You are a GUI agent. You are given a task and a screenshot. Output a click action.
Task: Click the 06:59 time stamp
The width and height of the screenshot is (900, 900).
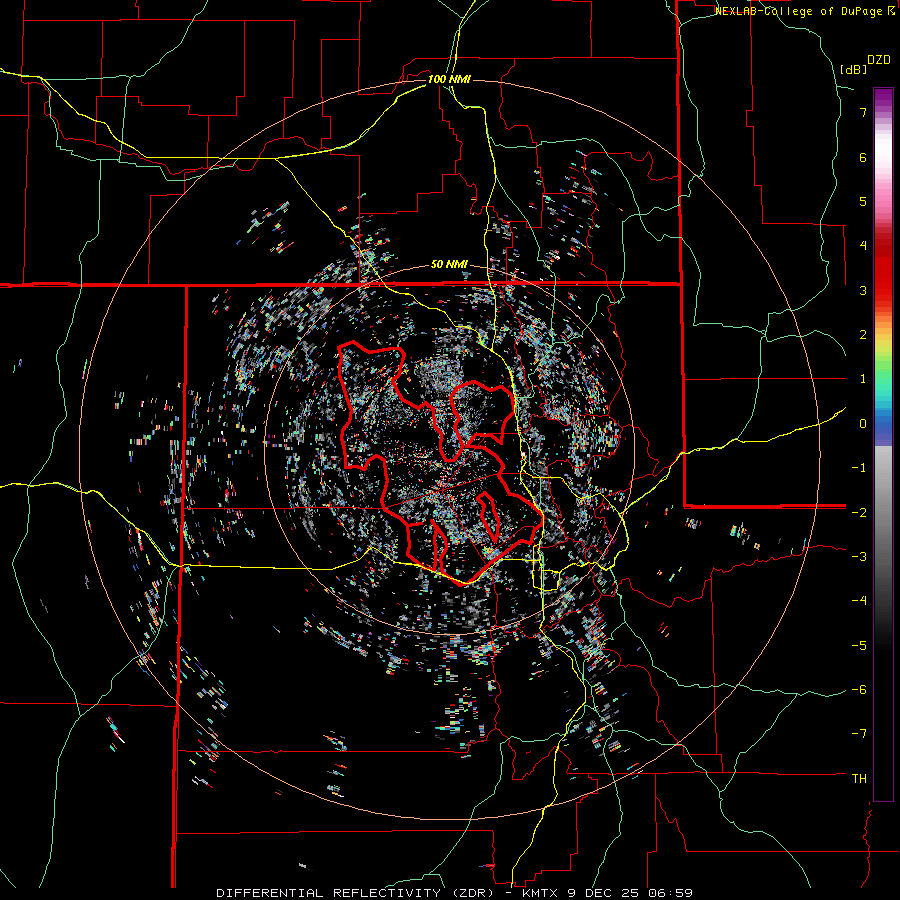[x=673, y=893]
